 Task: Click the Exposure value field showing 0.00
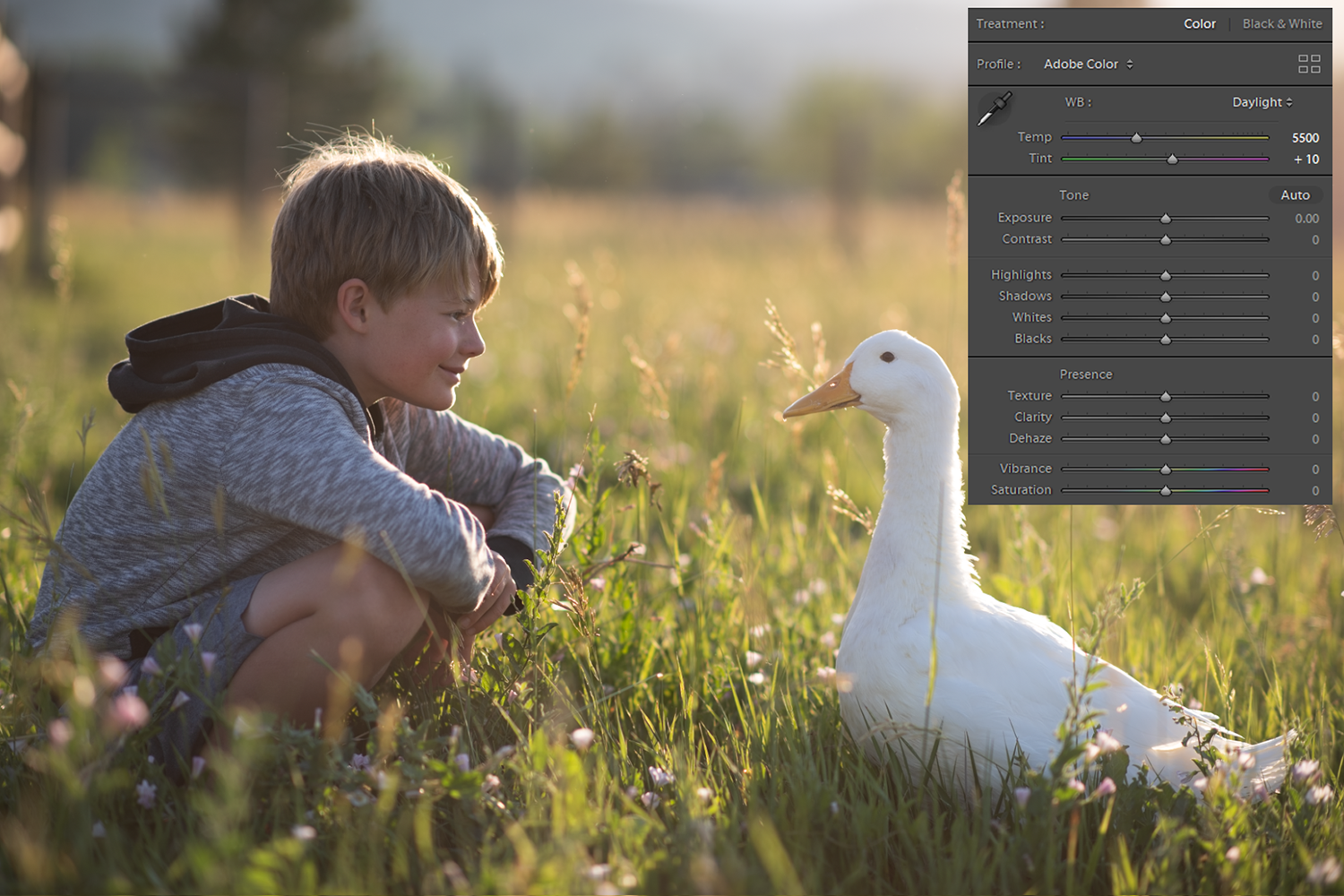(1306, 219)
